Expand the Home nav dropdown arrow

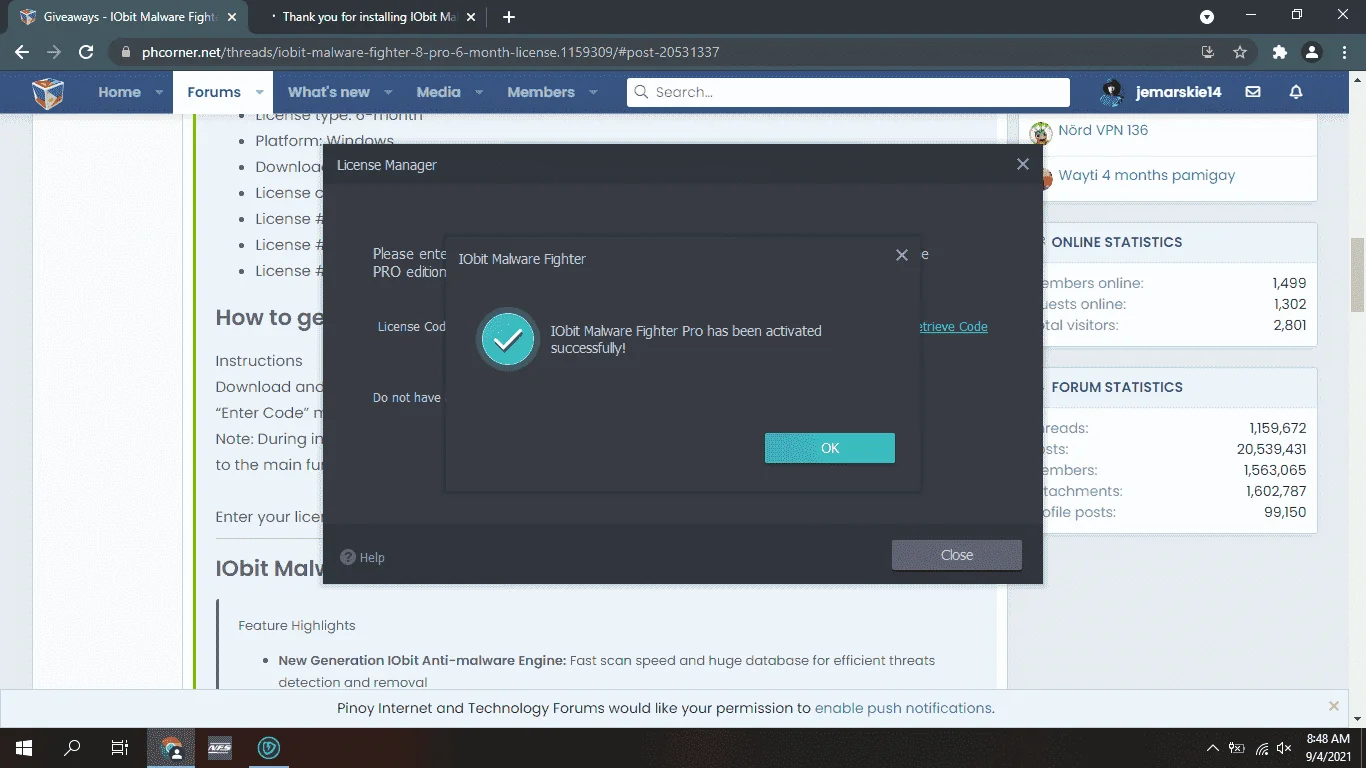(x=159, y=92)
